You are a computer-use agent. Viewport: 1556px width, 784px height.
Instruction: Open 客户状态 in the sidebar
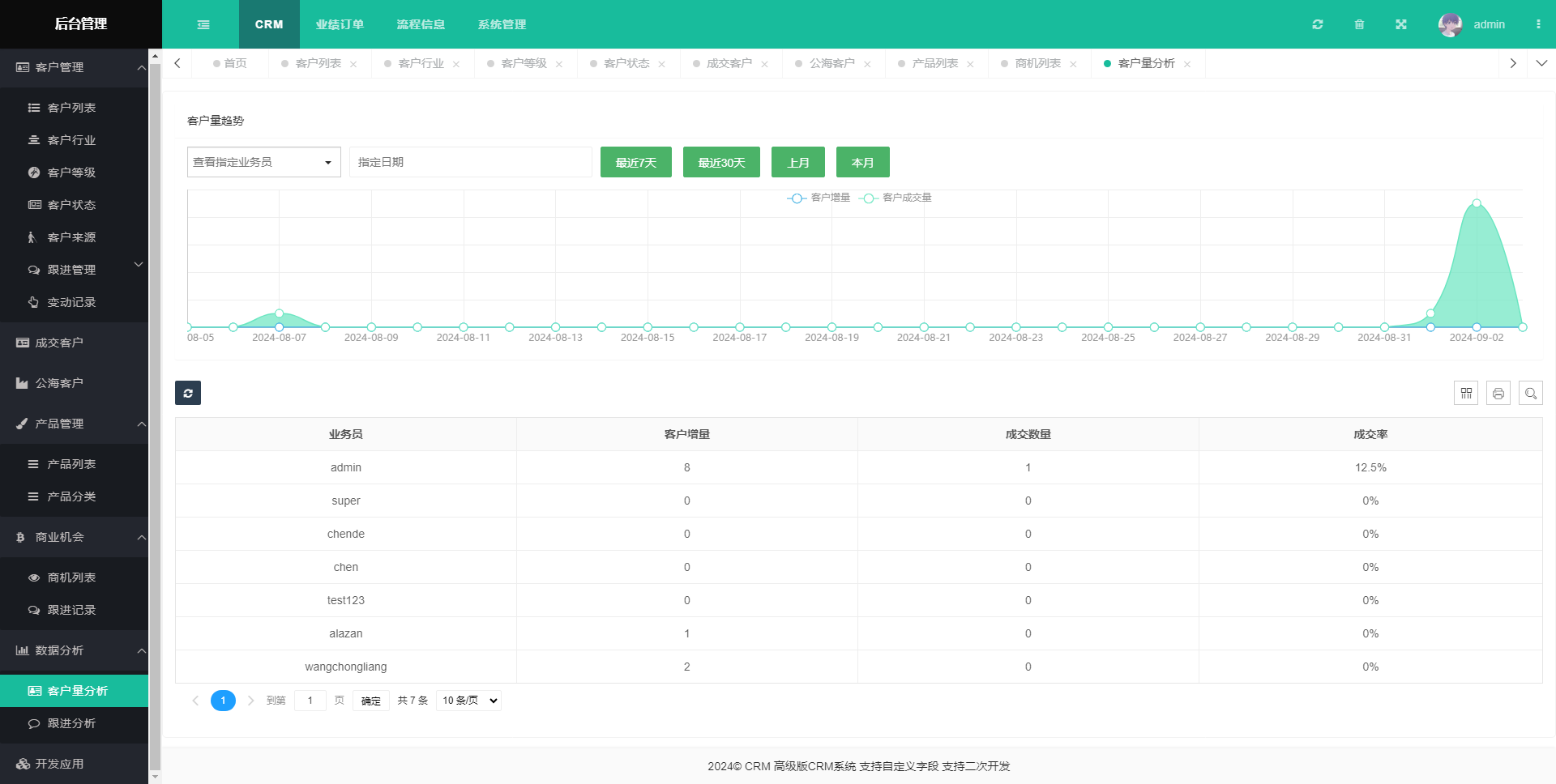[x=74, y=205]
